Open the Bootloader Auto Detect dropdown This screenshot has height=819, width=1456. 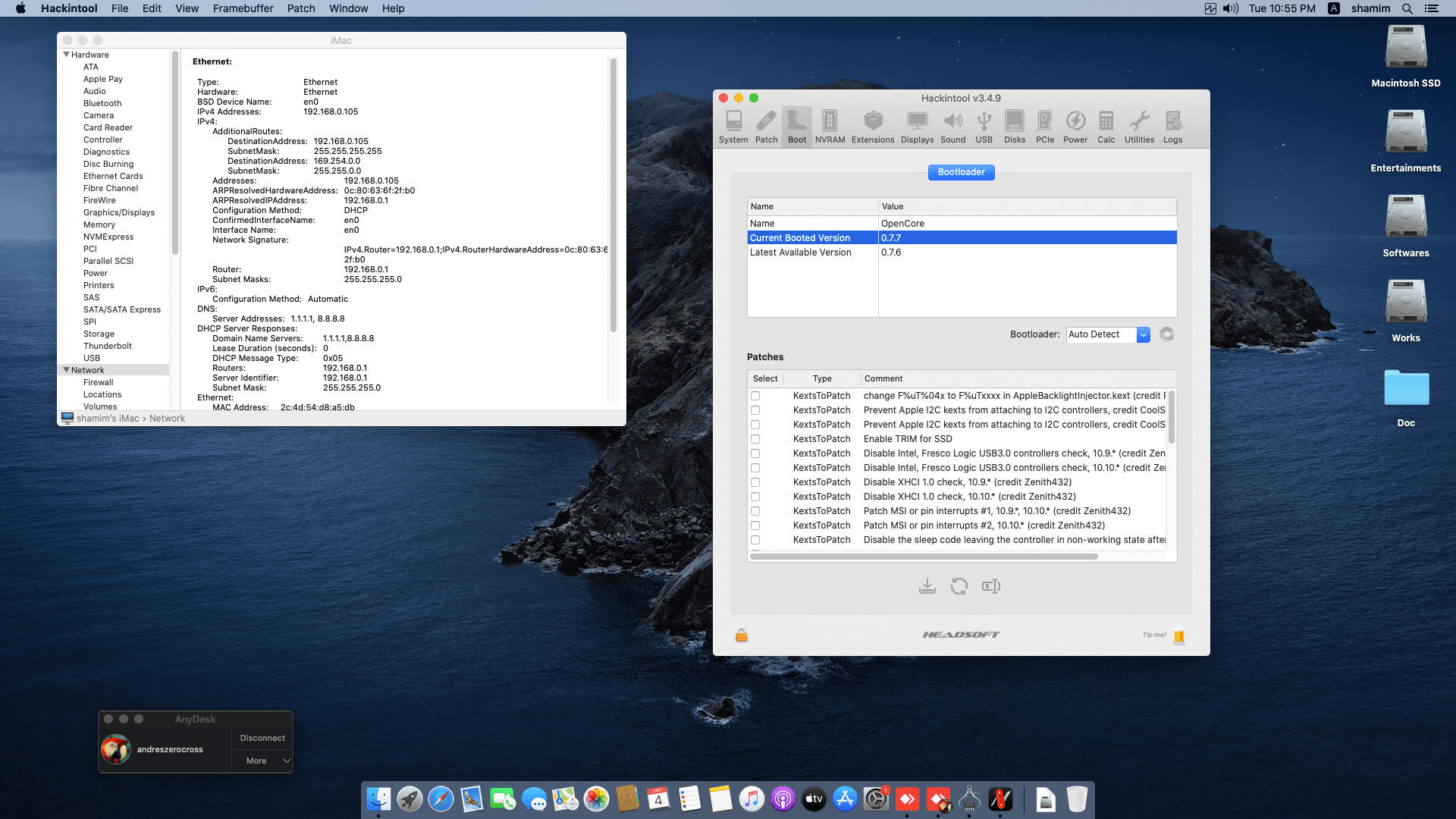(x=1108, y=334)
